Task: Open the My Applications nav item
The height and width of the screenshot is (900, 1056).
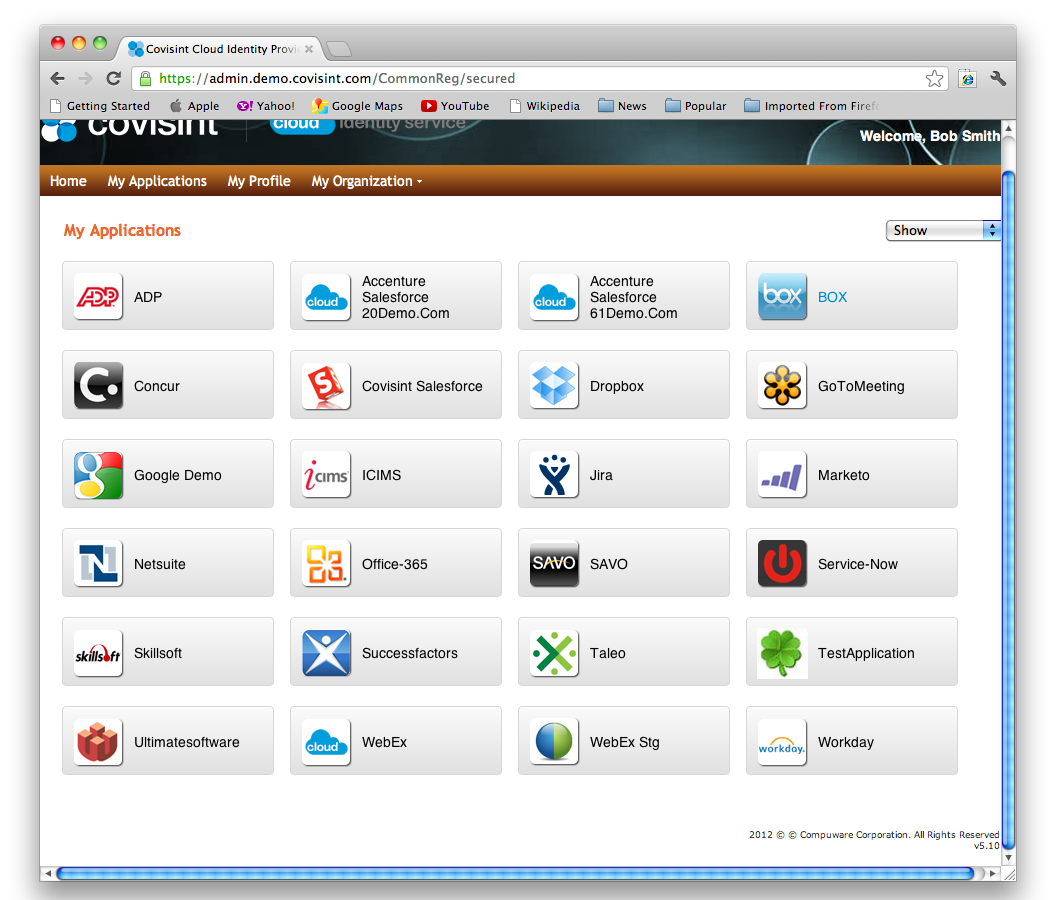Action: click(x=157, y=181)
